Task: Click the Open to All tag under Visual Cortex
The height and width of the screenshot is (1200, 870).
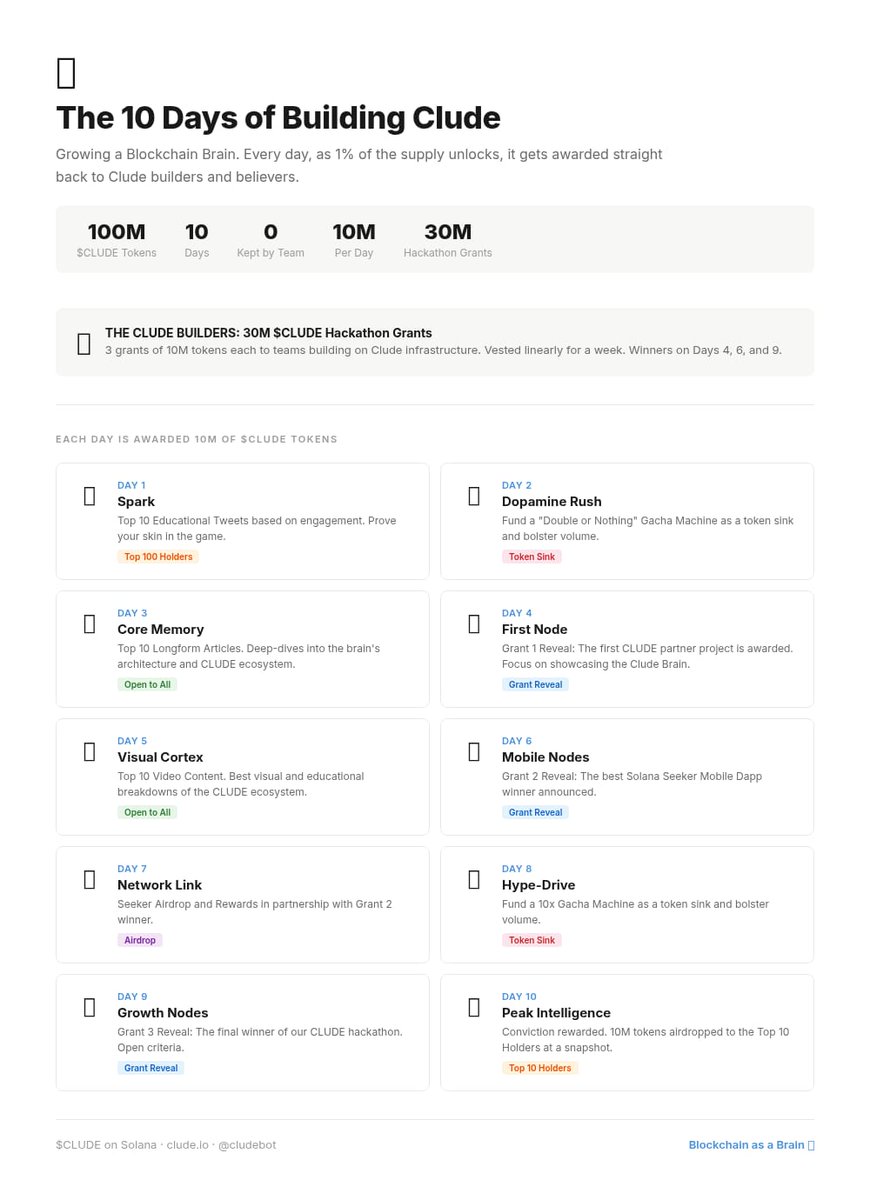Action: coord(147,813)
